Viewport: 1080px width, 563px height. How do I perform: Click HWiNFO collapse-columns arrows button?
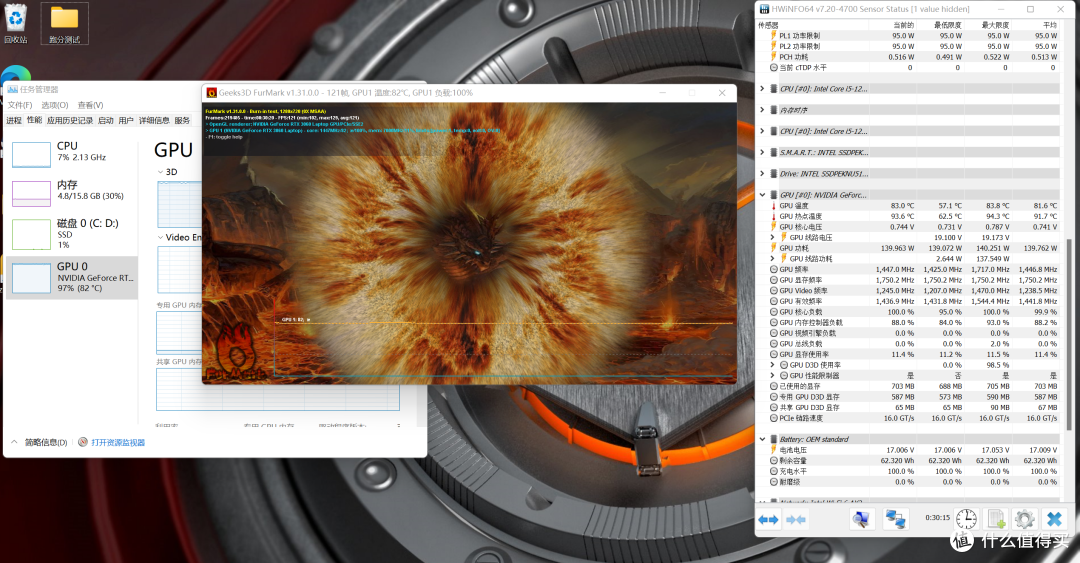pos(796,520)
